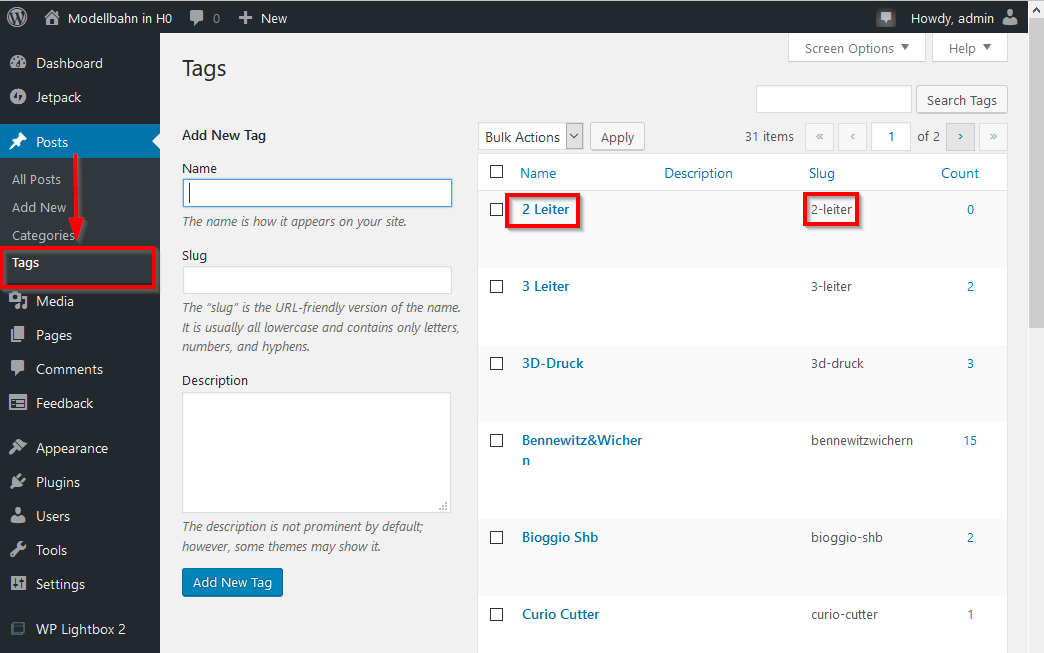1044x653 pixels.
Task: Click the 31 items count text
Action: pyautogui.click(x=769, y=136)
